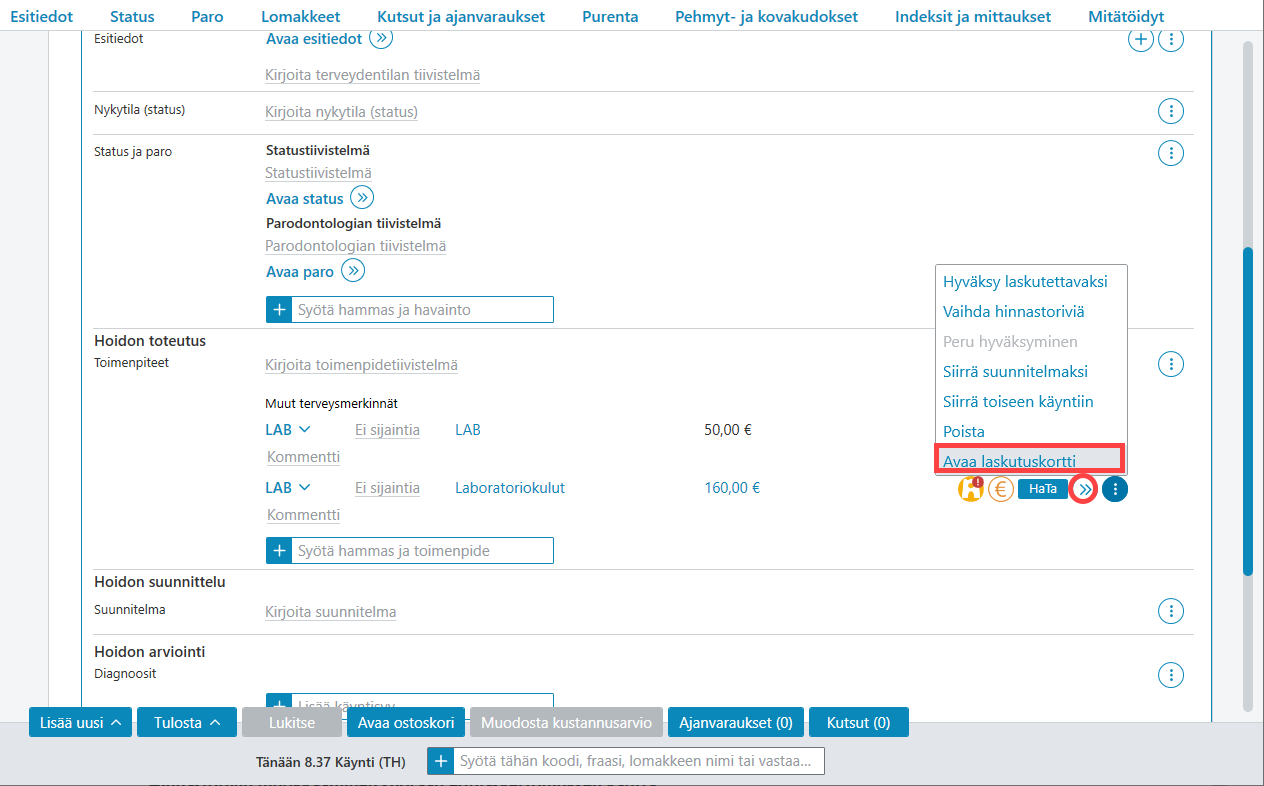Image resolution: width=1264 pixels, height=786 pixels.
Task: Open the three-dot menu for Nykytila (status) row
Action: 1170,111
